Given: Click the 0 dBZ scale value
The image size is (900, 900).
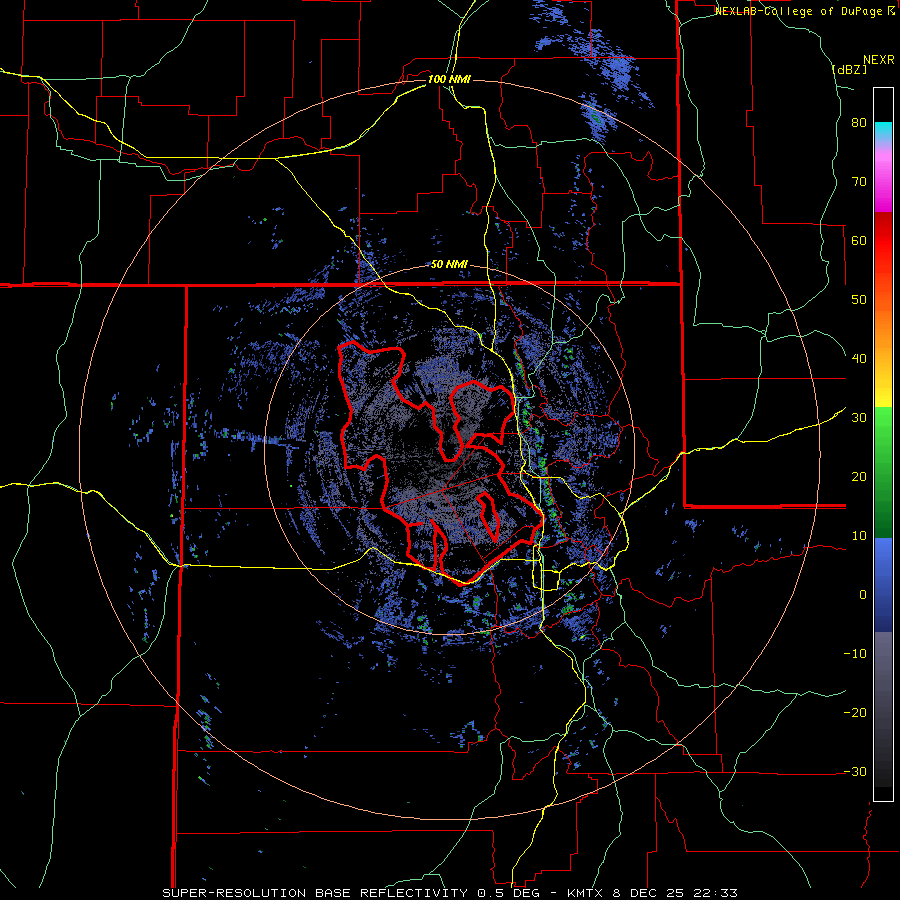Looking at the screenshot, I should click(x=863, y=595).
